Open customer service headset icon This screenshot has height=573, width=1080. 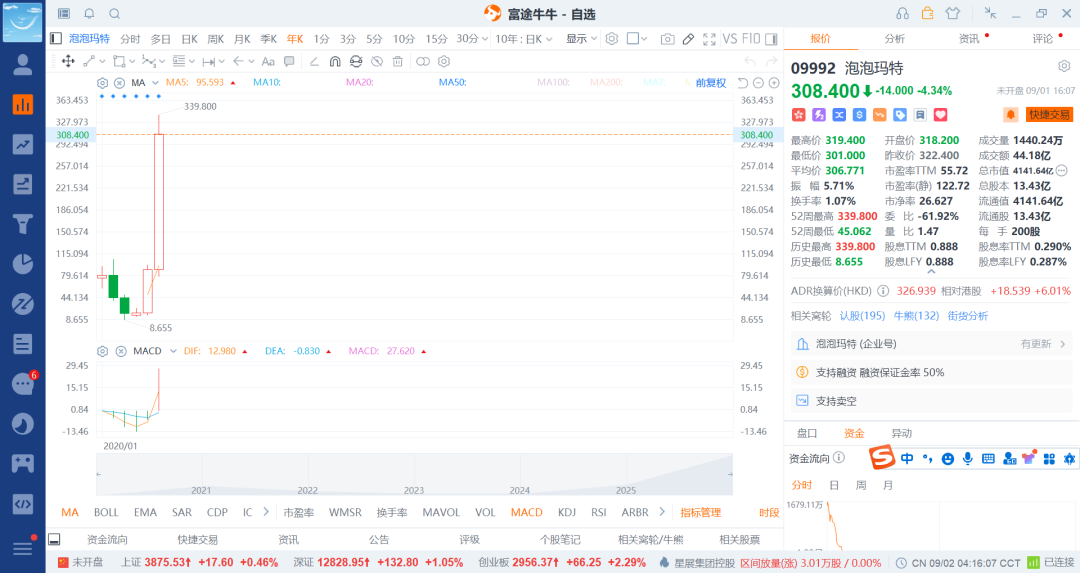[x=902, y=14]
